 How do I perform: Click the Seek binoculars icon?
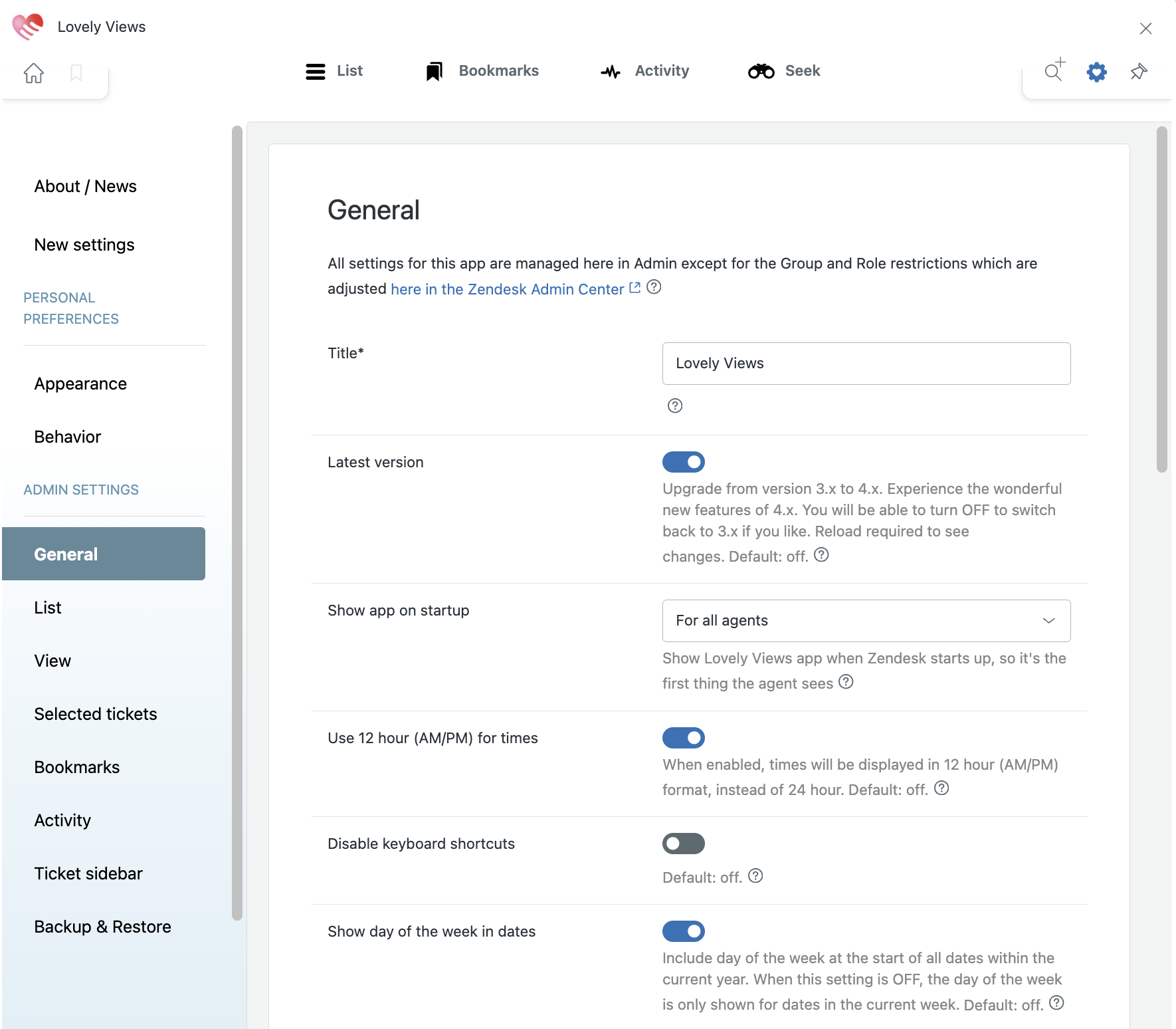point(761,71)
